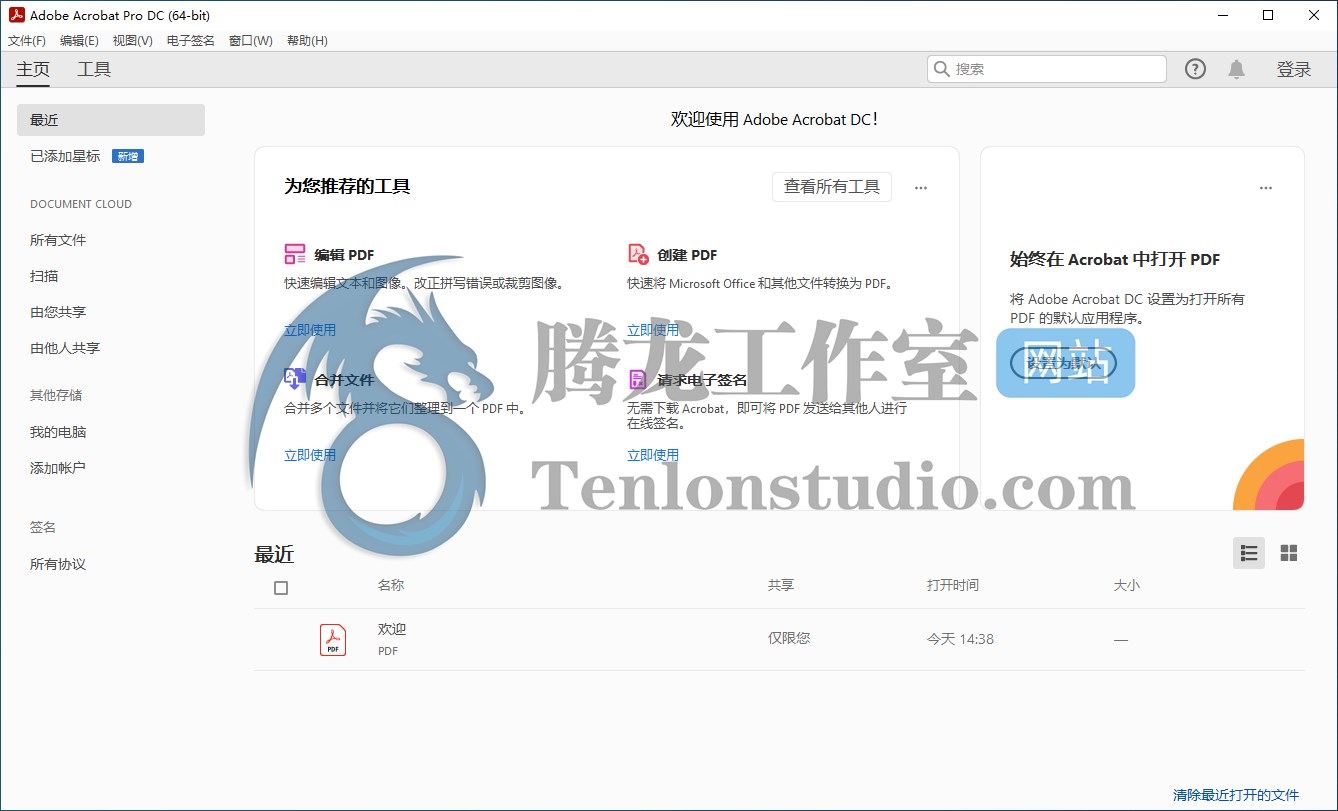Switch to thumbnail grid view
The image size is (1338, 811).
click(x=1289, y=553)
